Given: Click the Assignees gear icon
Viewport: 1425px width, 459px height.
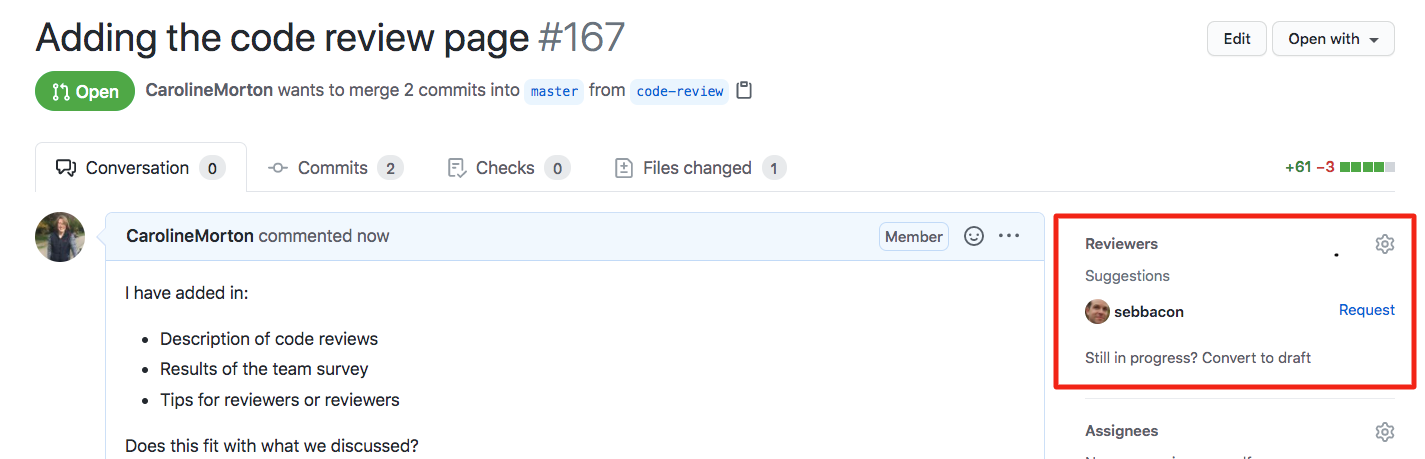Looking at the screenshot, I should (1384, 432).
